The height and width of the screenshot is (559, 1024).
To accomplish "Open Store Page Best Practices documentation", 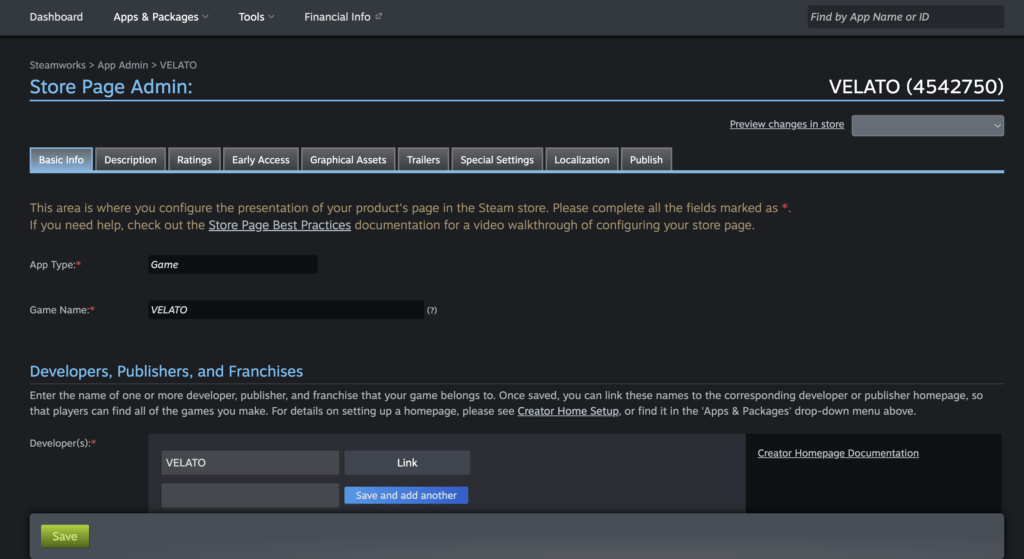I will click(x=280, y=225).
